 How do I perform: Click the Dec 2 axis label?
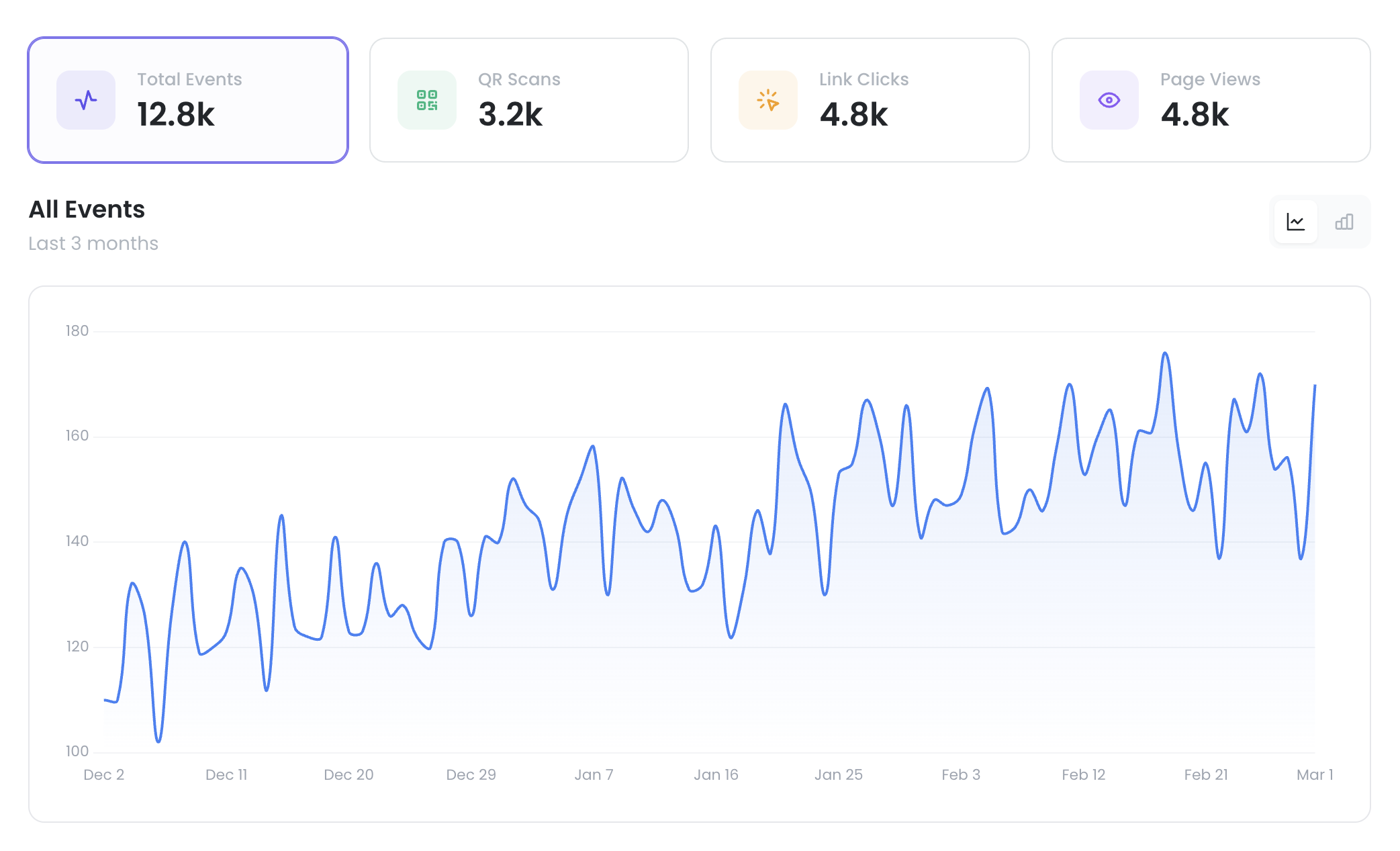click(x=103, y=774)
